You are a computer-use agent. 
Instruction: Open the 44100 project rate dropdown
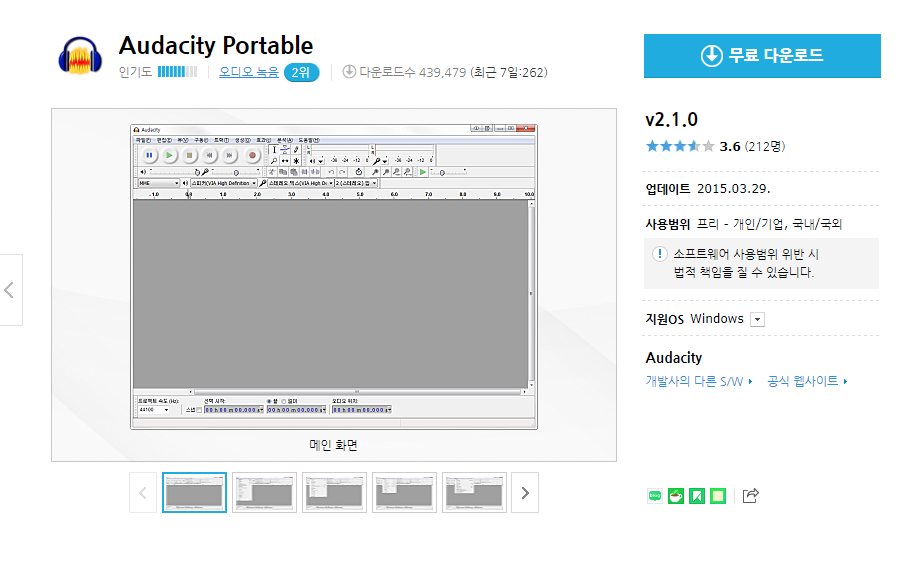pyautogui.click(x=154, y=410)
